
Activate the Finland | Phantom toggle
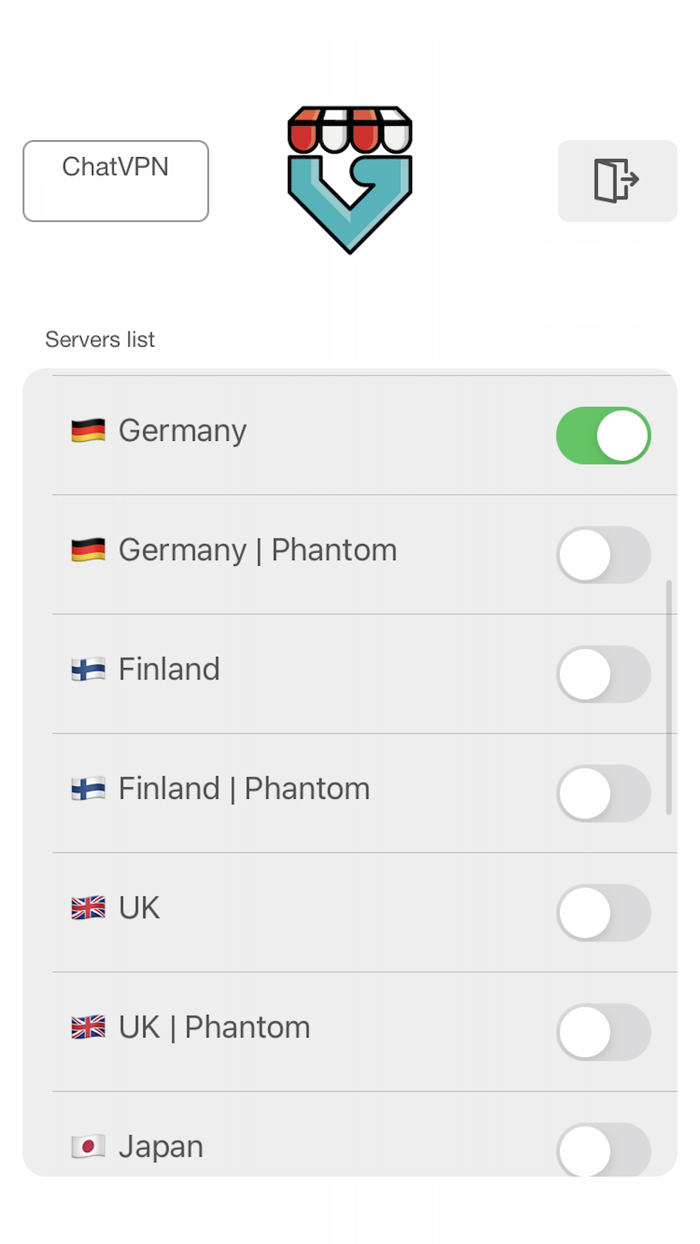coord(603,793)
